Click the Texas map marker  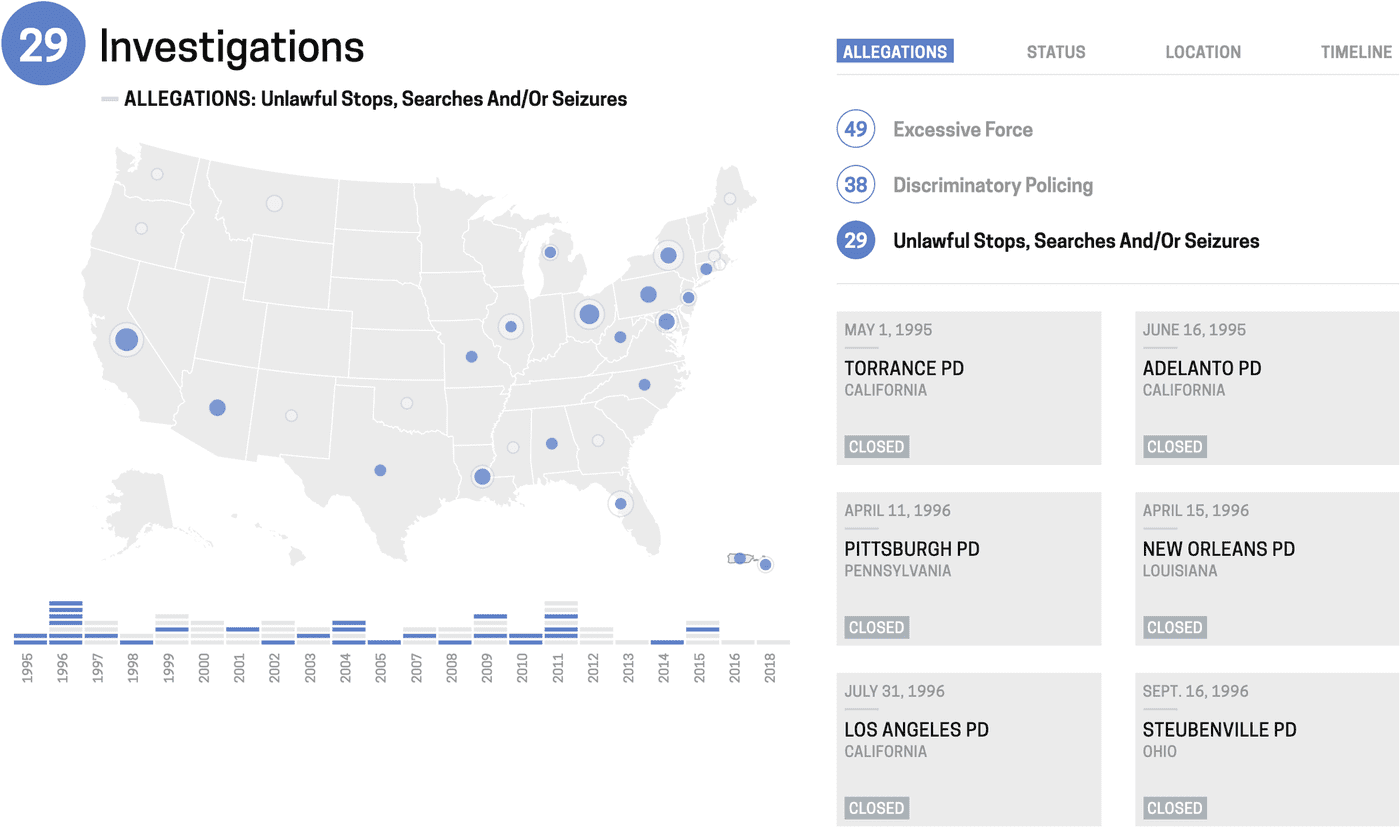(x=380, y=470)
